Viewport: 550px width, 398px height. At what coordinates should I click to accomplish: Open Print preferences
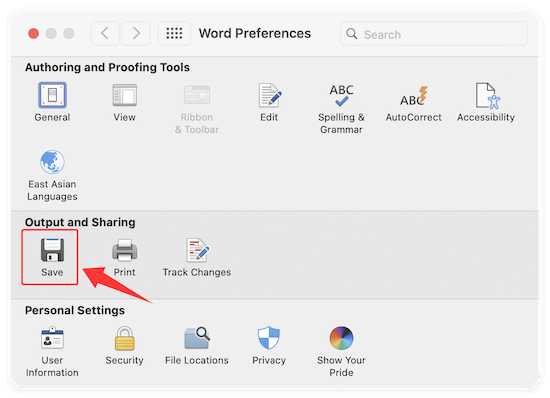pyautogui.click(x=125, y=257)
